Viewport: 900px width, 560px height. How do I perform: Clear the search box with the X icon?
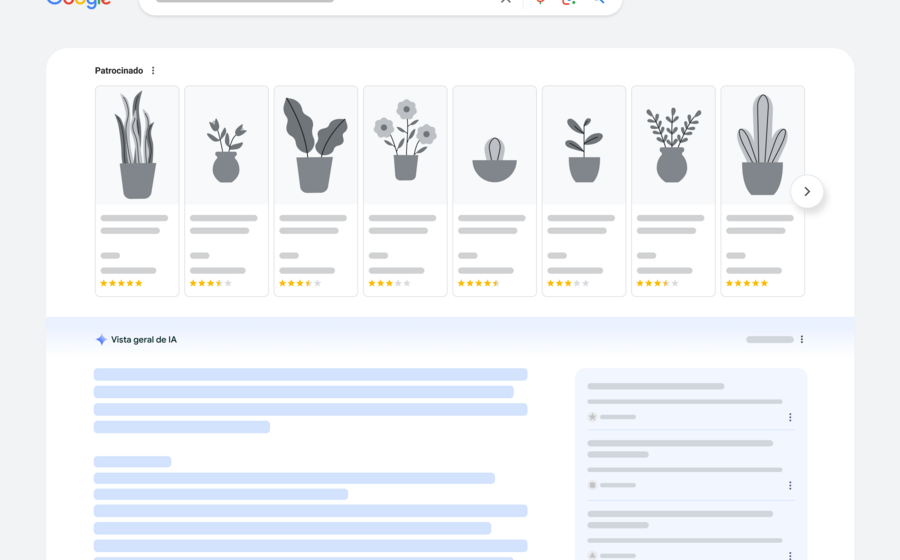point(505,2)
